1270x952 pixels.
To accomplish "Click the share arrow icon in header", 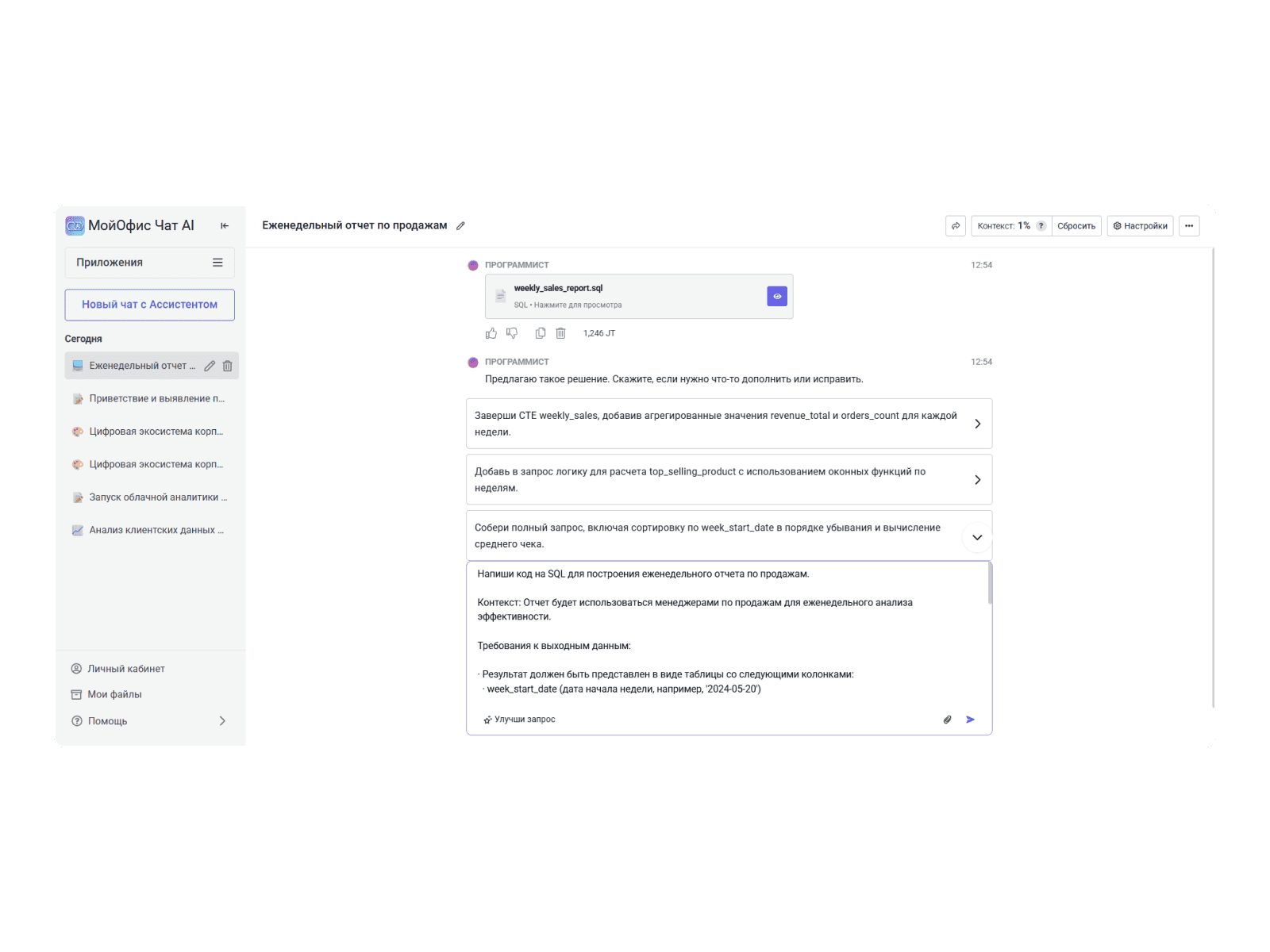I will pos(956,226).
